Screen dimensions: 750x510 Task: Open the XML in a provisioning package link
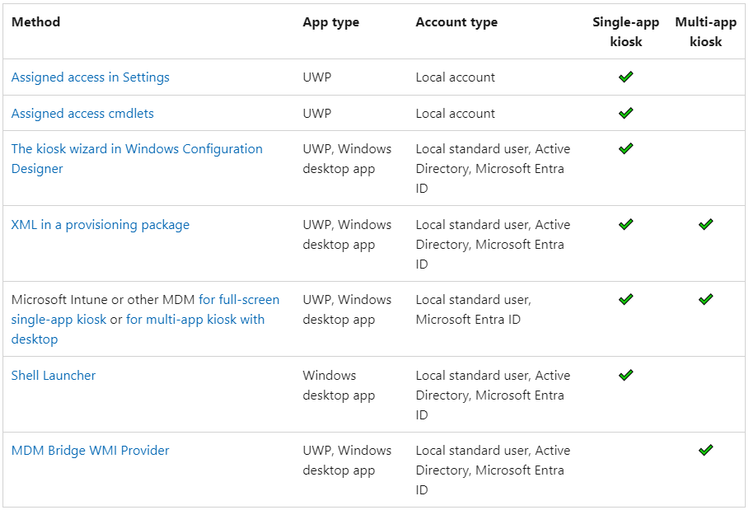click(x=100, y=225)
